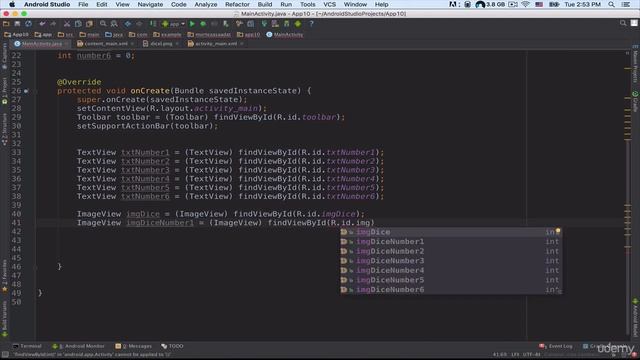Click the Make Project build icon

pos(153,24)
